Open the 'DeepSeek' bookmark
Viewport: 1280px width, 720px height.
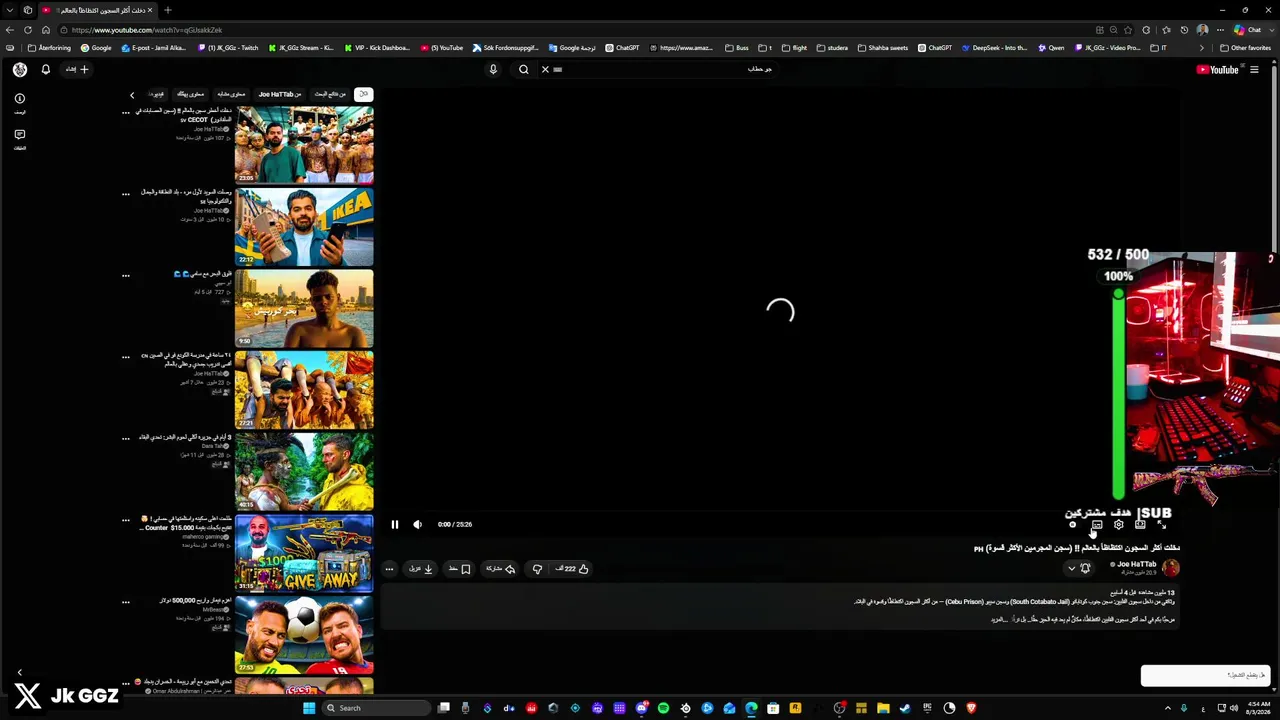tap(994, 48)
